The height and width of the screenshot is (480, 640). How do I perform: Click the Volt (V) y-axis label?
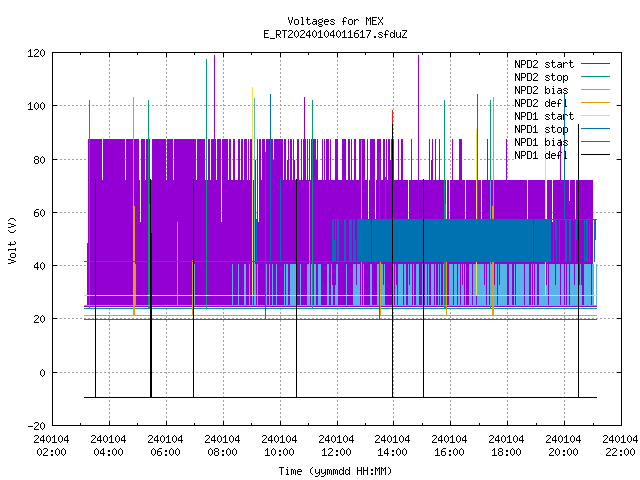click(x=12, y=240)
